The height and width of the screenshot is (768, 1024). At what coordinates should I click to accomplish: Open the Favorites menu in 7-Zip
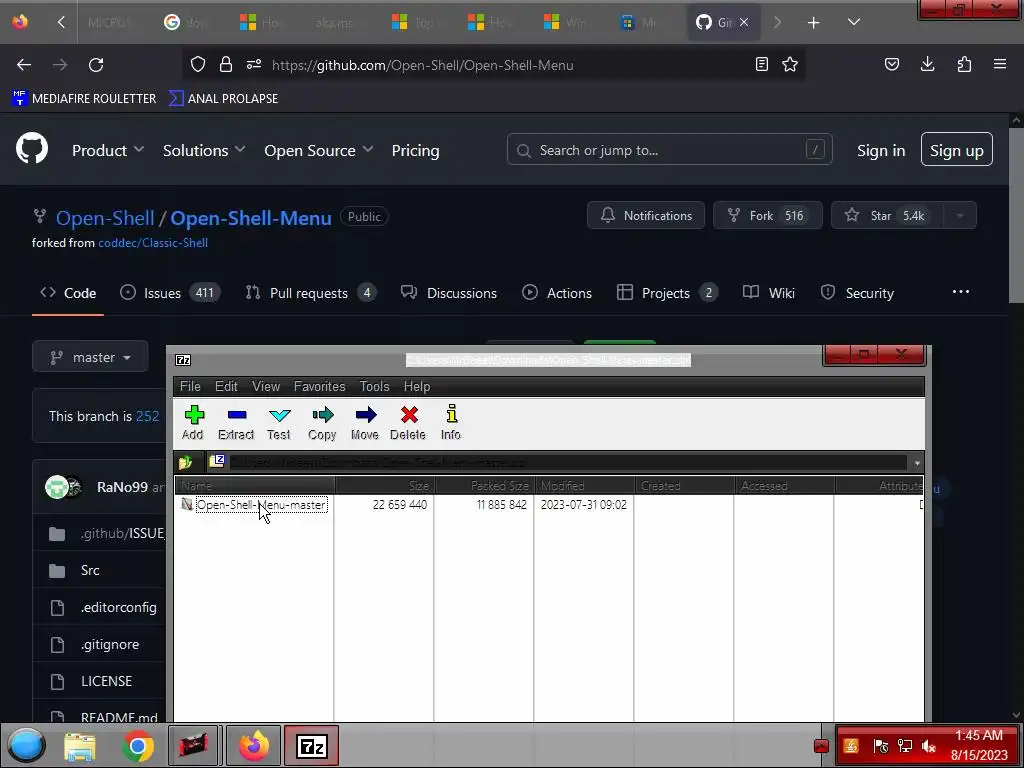[319, 387]
